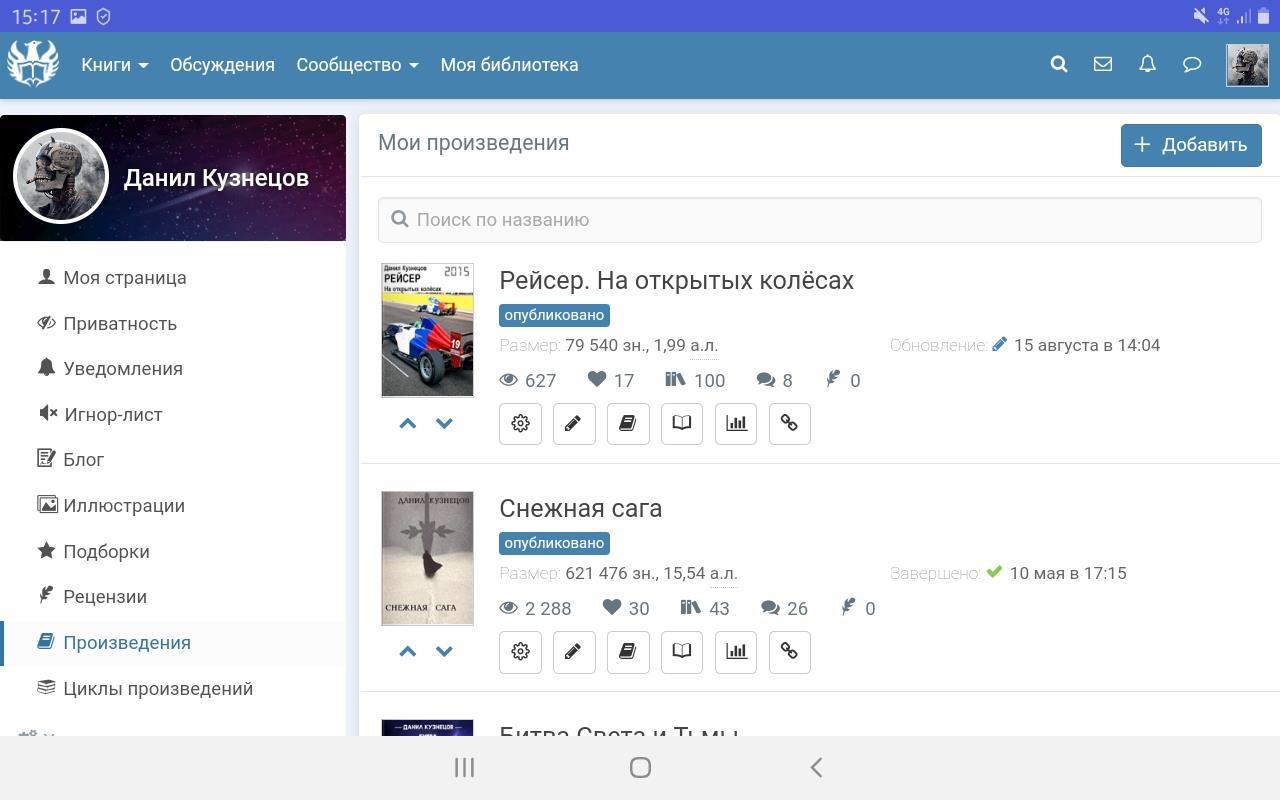
Task: Open messages envelope icon in header
Action: click(x=1103, y=65)
